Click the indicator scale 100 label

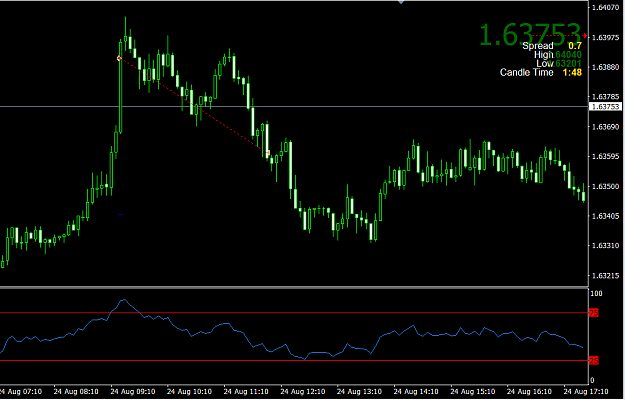(x=596, y=293)
